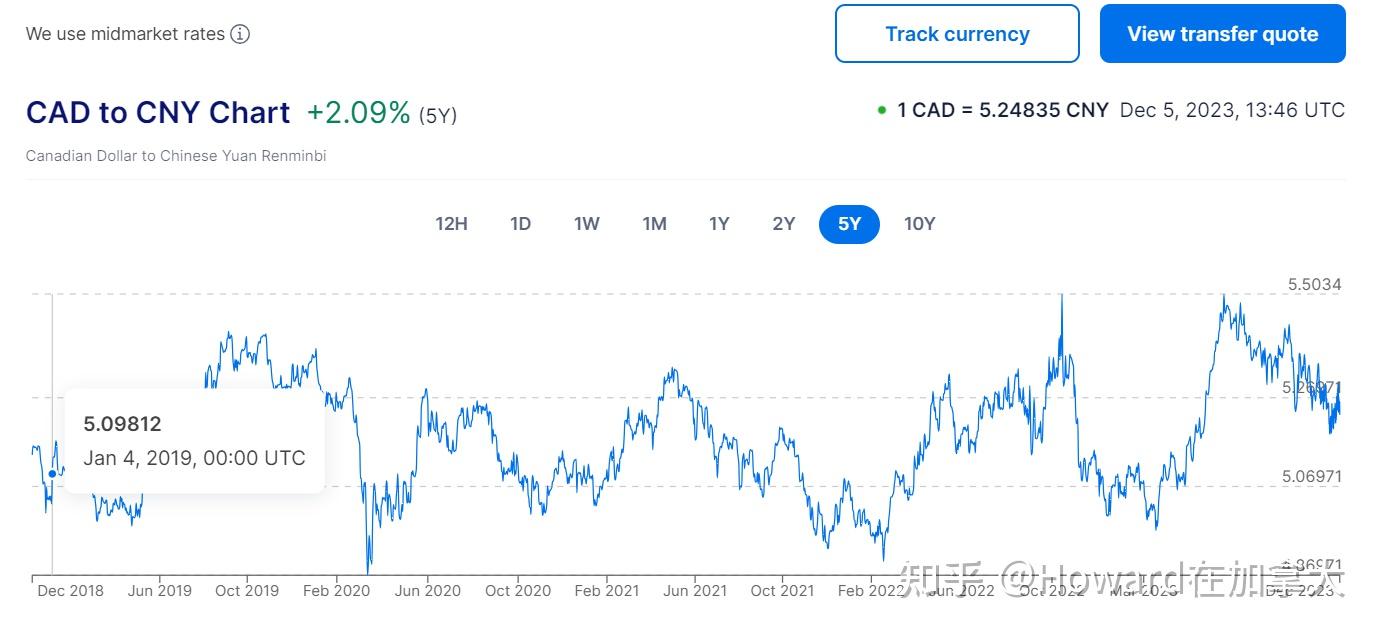Viewport: 1381px width, 636px height.
Task: Click the green live rate status dot
Action: pyautogui.click(x=880, y=110)
